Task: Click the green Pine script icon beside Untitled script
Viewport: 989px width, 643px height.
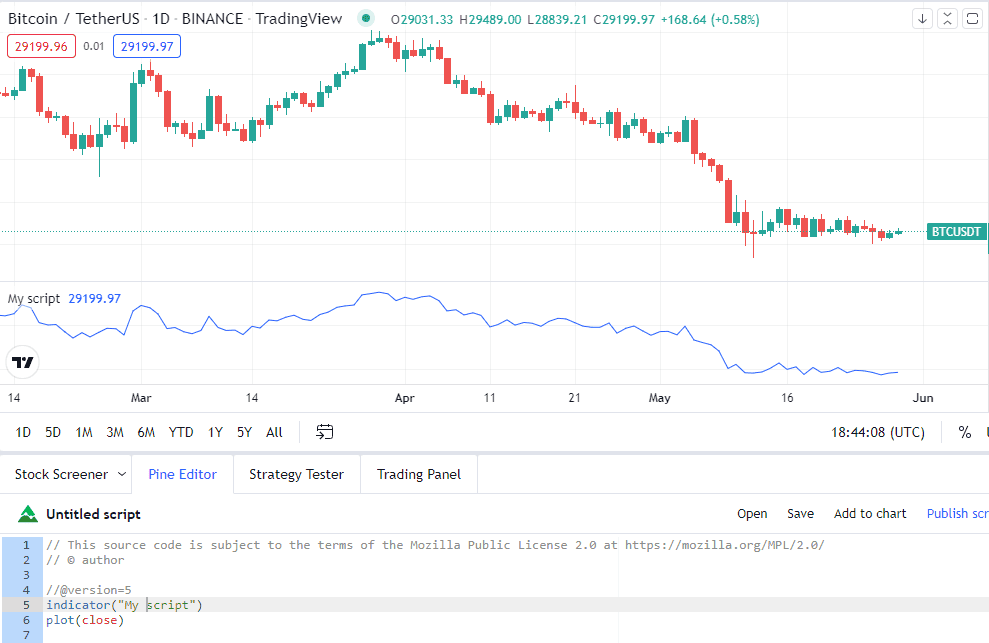Action: pyautogui.click(x=28, y=514)
